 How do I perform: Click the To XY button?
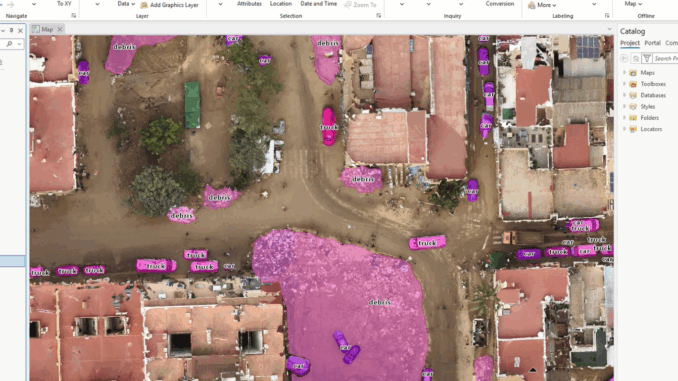(x=64, y=4)
